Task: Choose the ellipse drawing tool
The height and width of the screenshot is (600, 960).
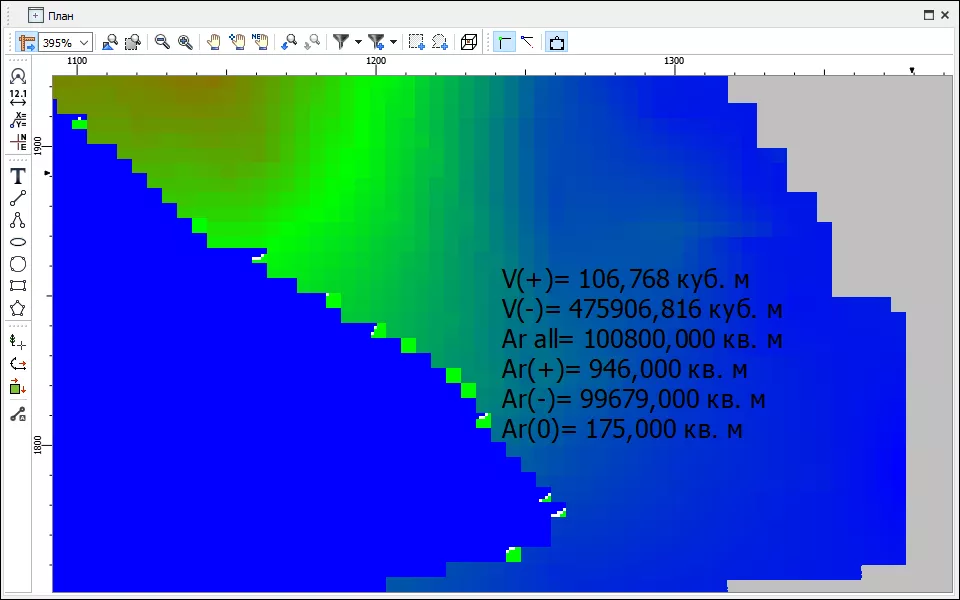Action: [x=17, y=242]
